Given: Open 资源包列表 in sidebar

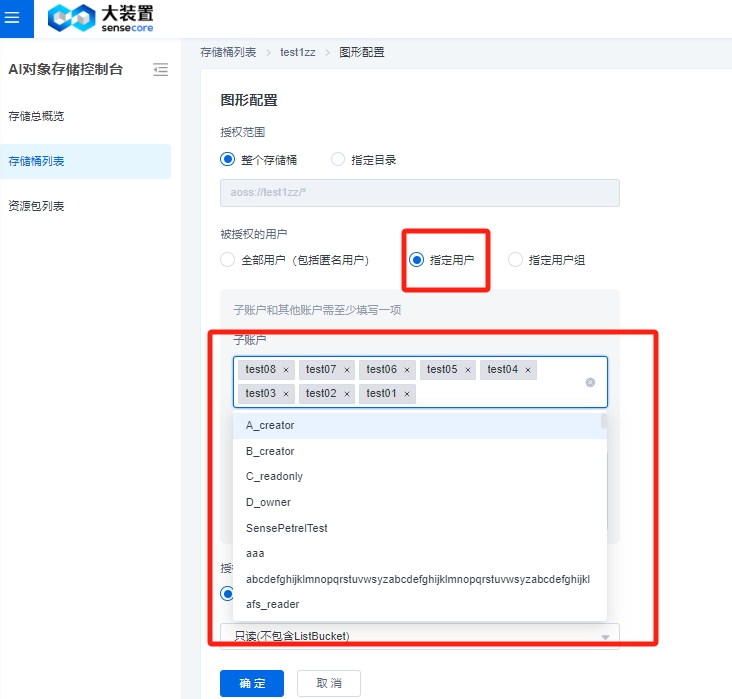Looking at the screenshot, I should click(x=36, y=206).
